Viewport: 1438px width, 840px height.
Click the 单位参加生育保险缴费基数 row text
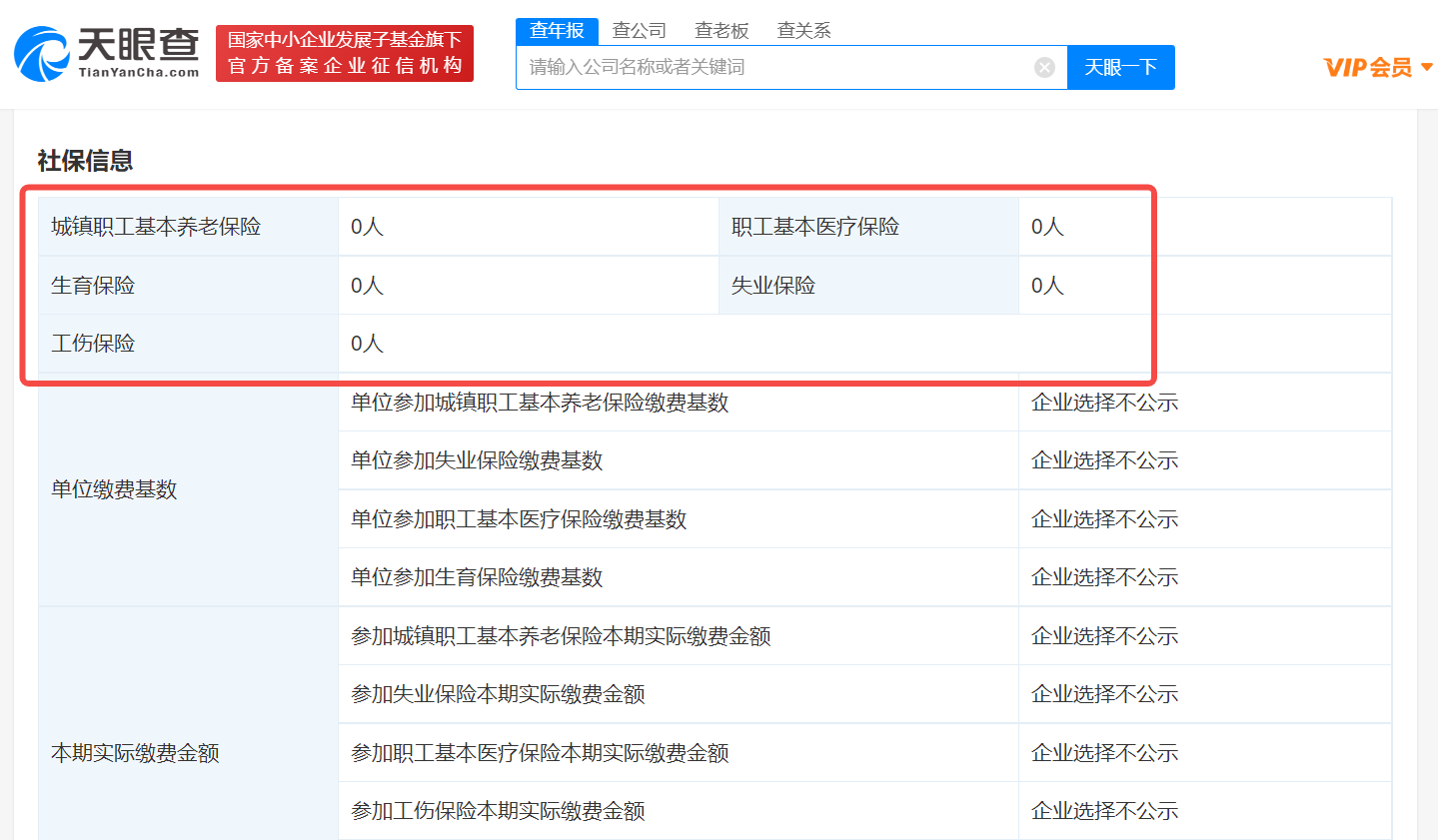click(x=477, y=577)
